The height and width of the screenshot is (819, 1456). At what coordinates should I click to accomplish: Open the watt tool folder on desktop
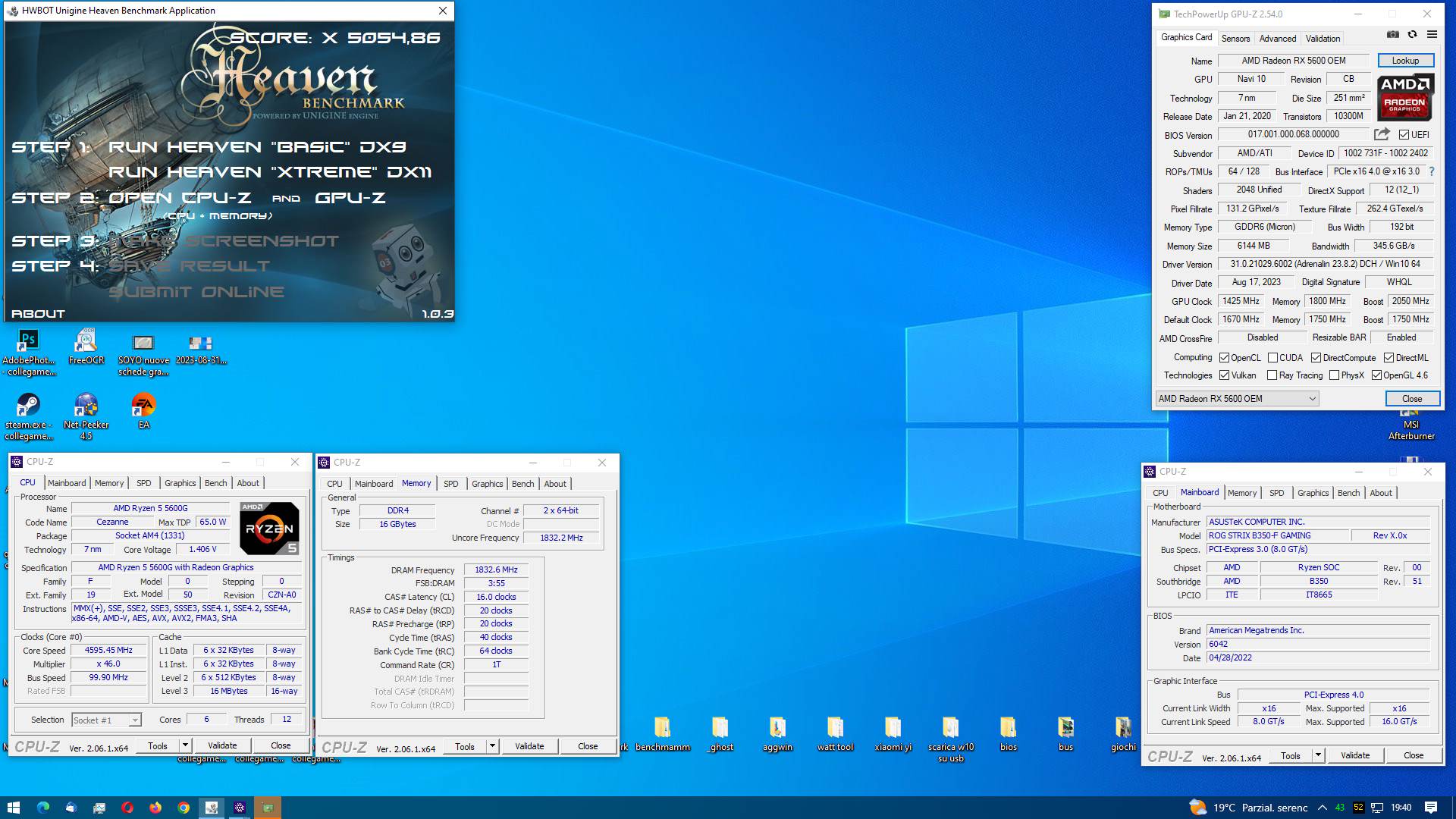835,734
